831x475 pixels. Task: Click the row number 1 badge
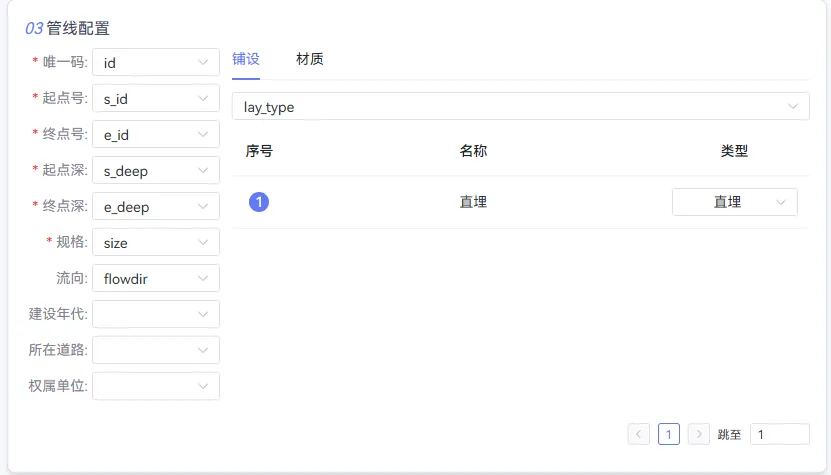[x=259, y=202]
